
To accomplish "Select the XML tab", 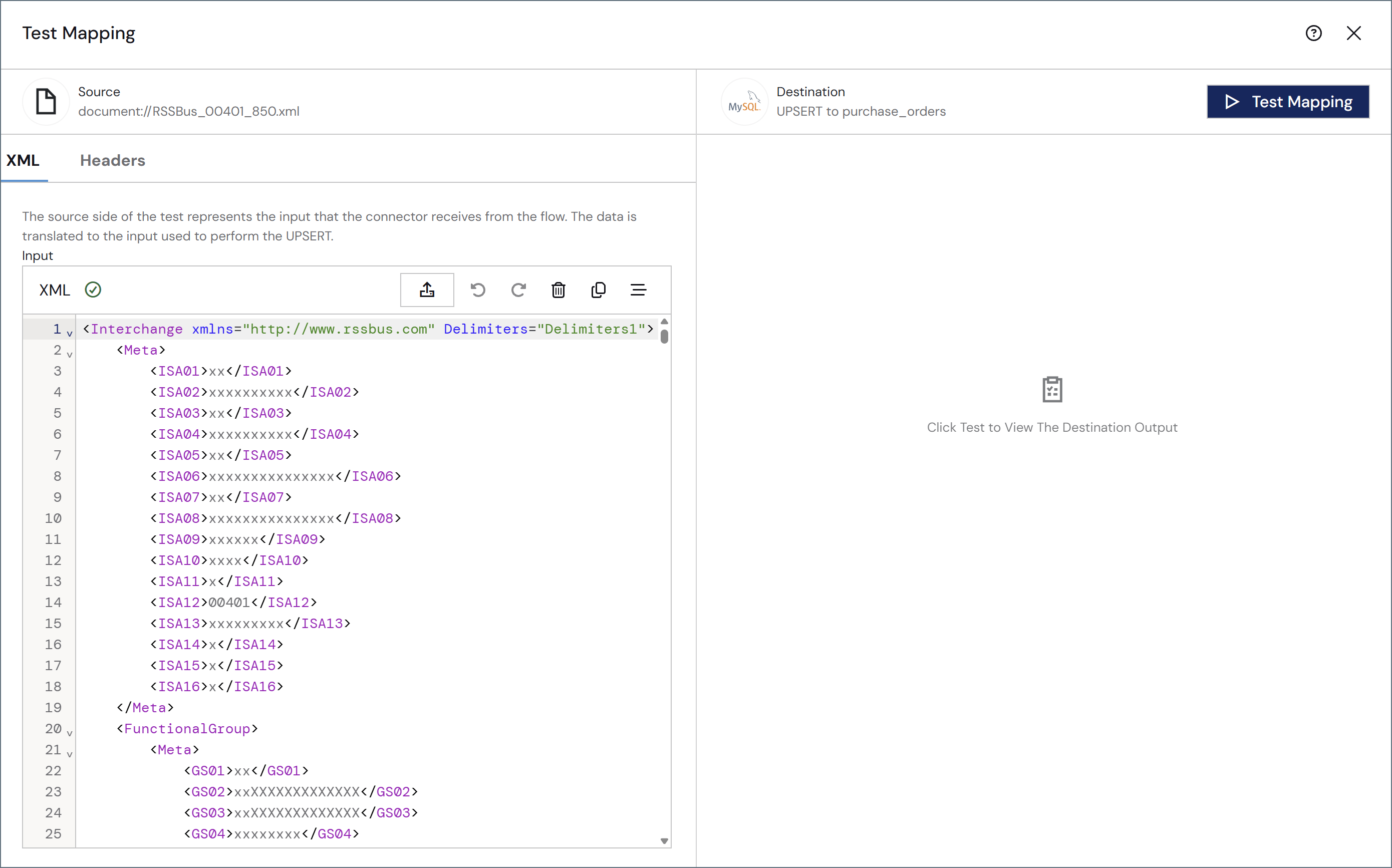I will click(23, 160).
